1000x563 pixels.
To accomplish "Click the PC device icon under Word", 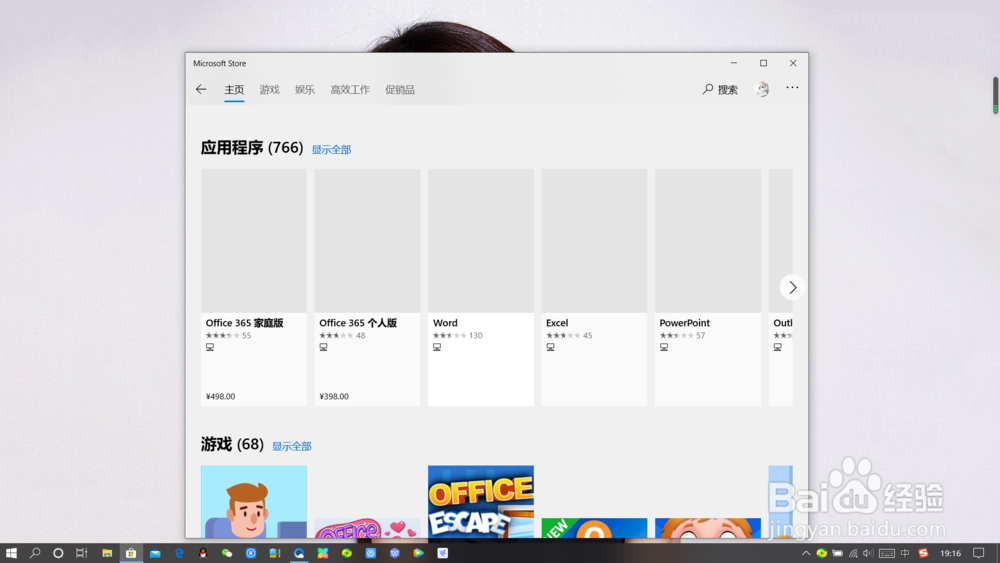I will click(x=437, y=347).
